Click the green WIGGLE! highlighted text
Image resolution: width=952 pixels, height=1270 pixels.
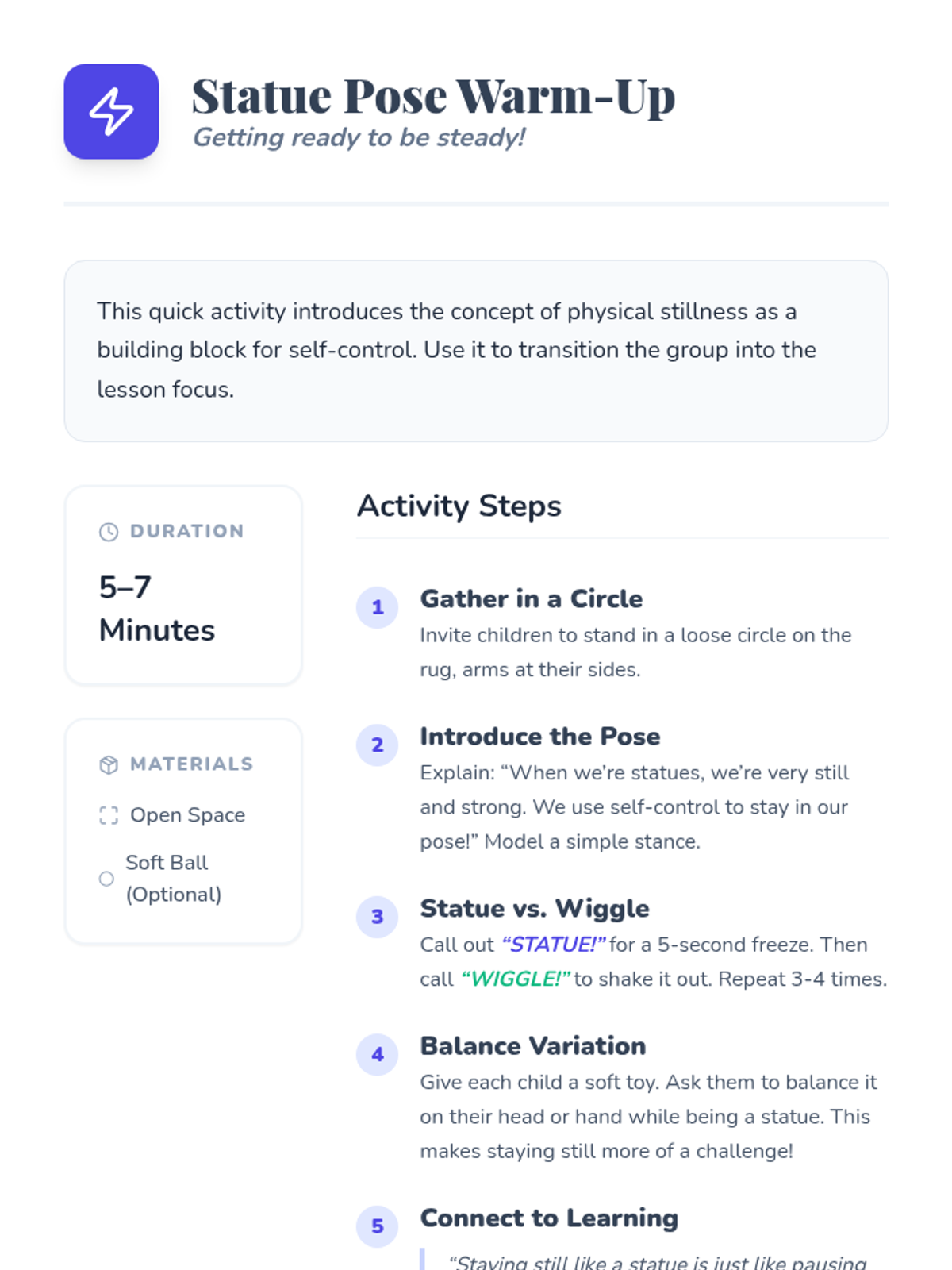click(x=516, y=979)
